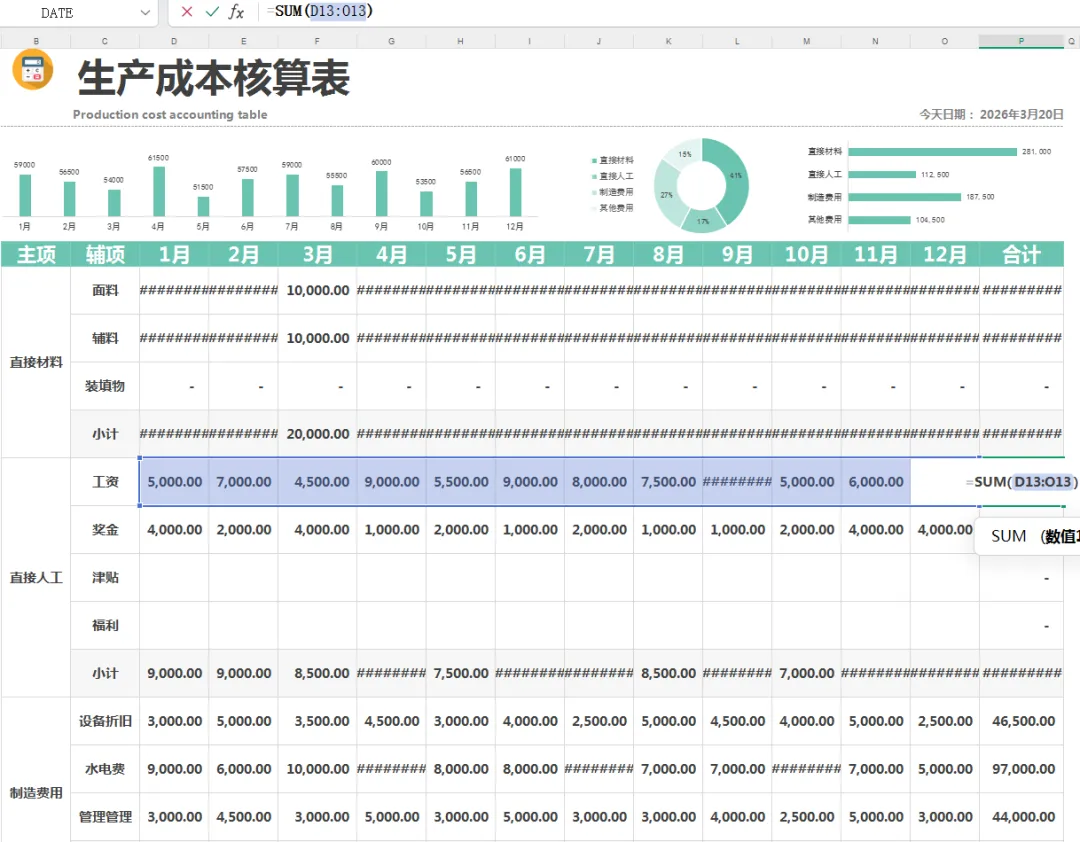Click the 合计 header cell
Screen dimensions: 1080x842
click(x=1021, y=254)
